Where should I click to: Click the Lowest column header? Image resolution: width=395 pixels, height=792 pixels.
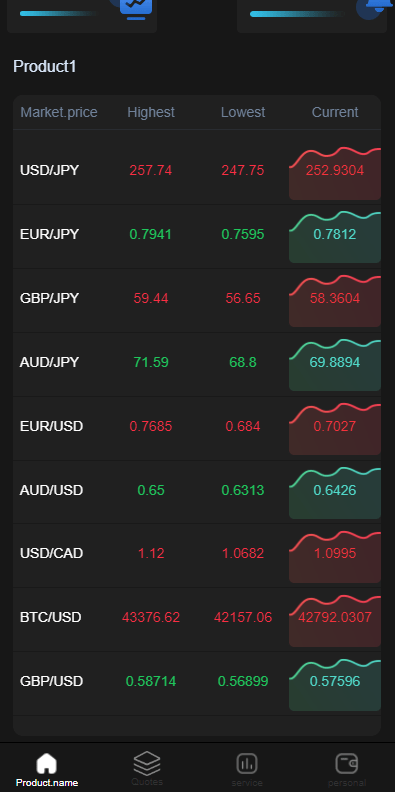coord(243,112)
